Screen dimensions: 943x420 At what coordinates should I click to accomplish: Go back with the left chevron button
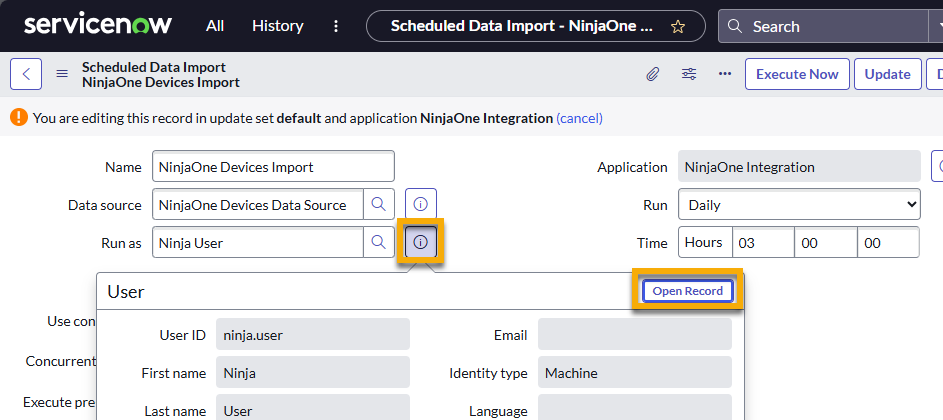click(26, 74)
